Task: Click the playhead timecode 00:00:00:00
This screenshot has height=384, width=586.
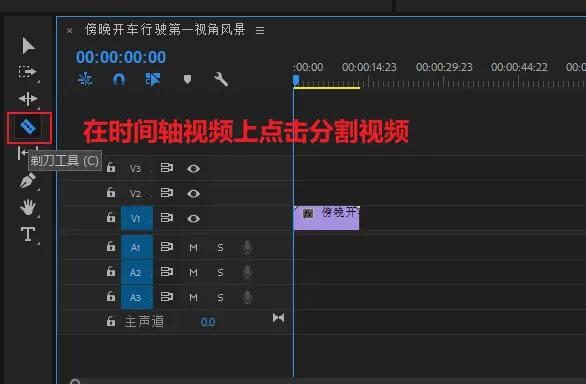Action: tap(121, 57)
